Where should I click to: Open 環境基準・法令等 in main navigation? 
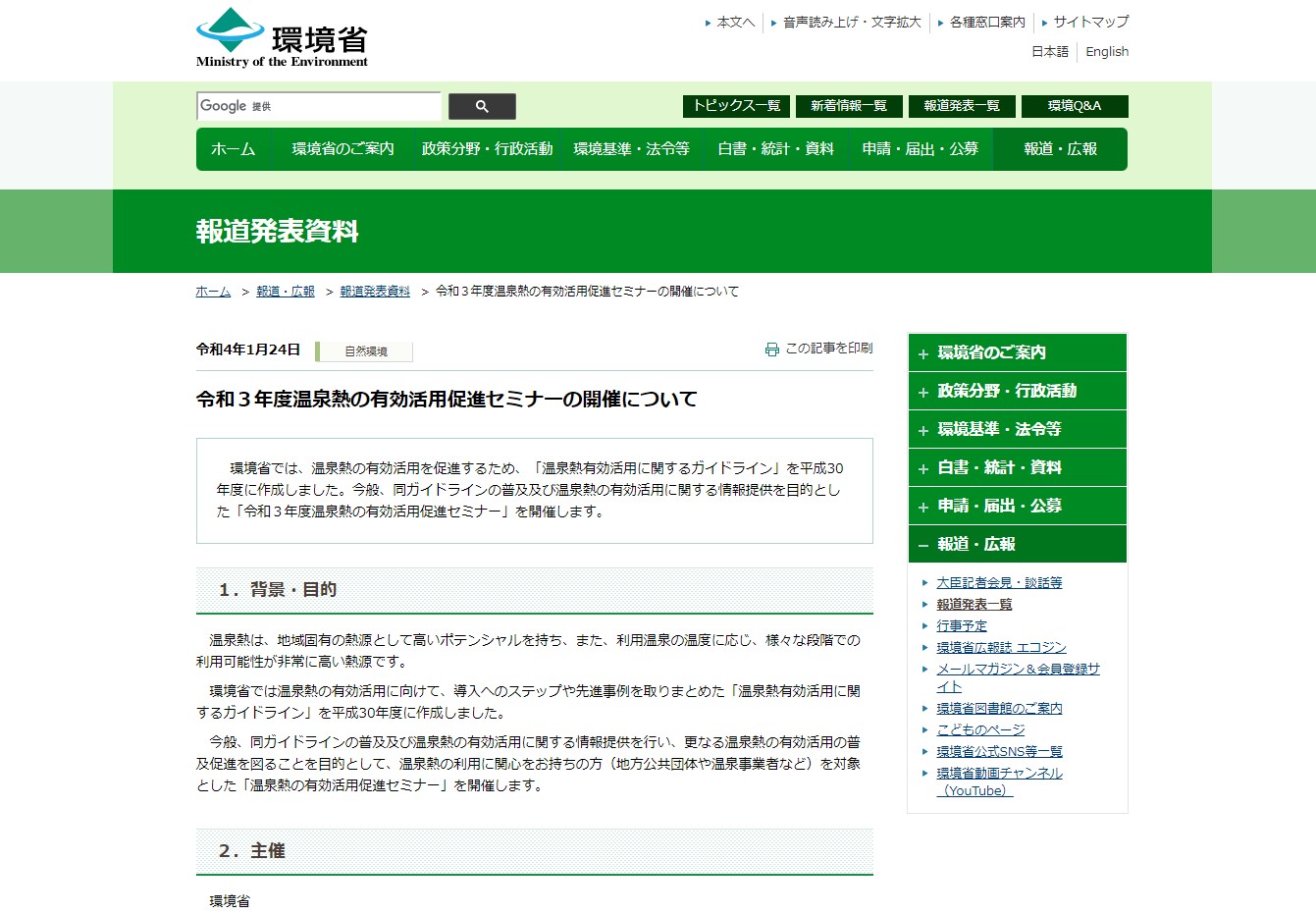[631, 149]
